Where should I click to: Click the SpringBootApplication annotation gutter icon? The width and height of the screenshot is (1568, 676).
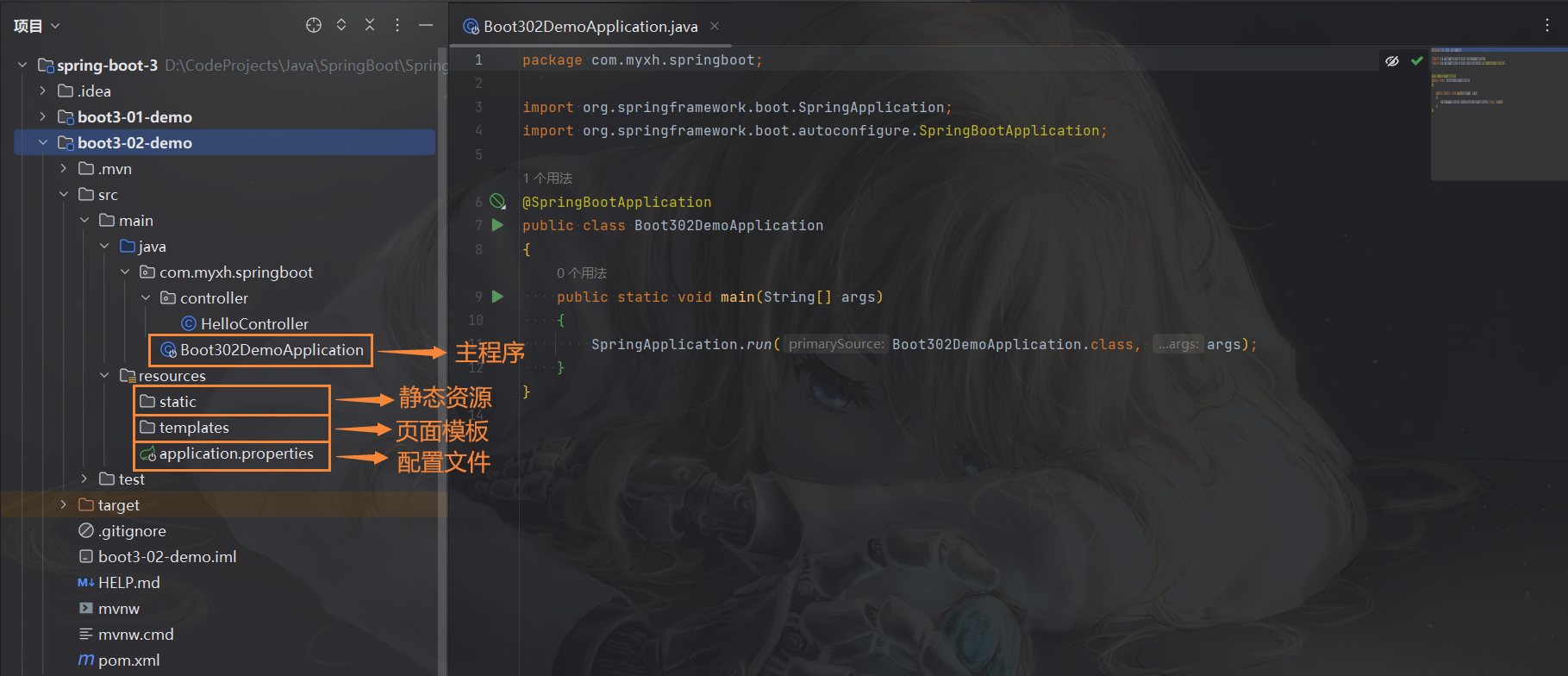pyautogui.click(x=497, y=202)
